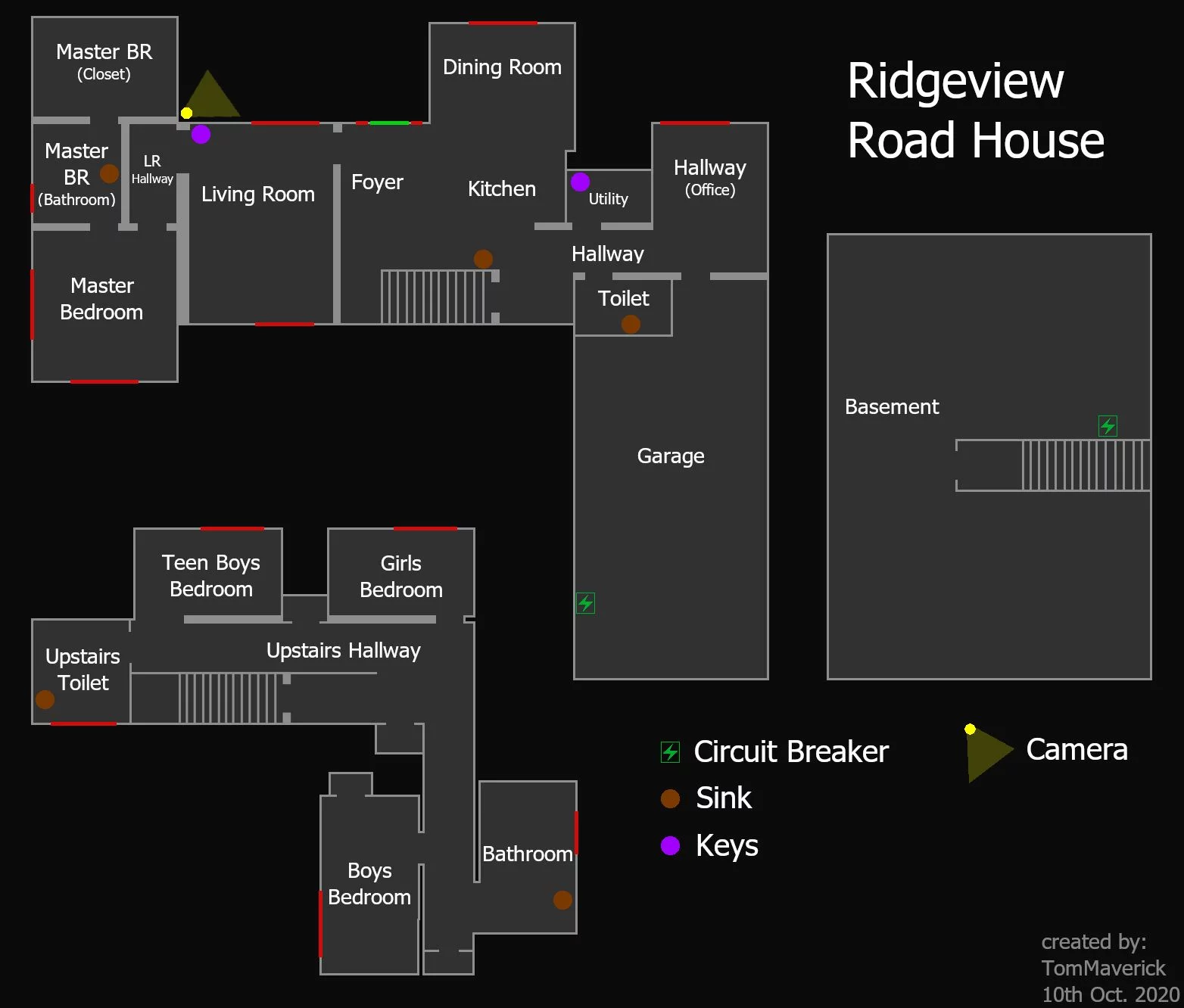This screenshot has width=1184, height=1008.
Task: Click the "Kitchen" label
Action: pos(502,189)
